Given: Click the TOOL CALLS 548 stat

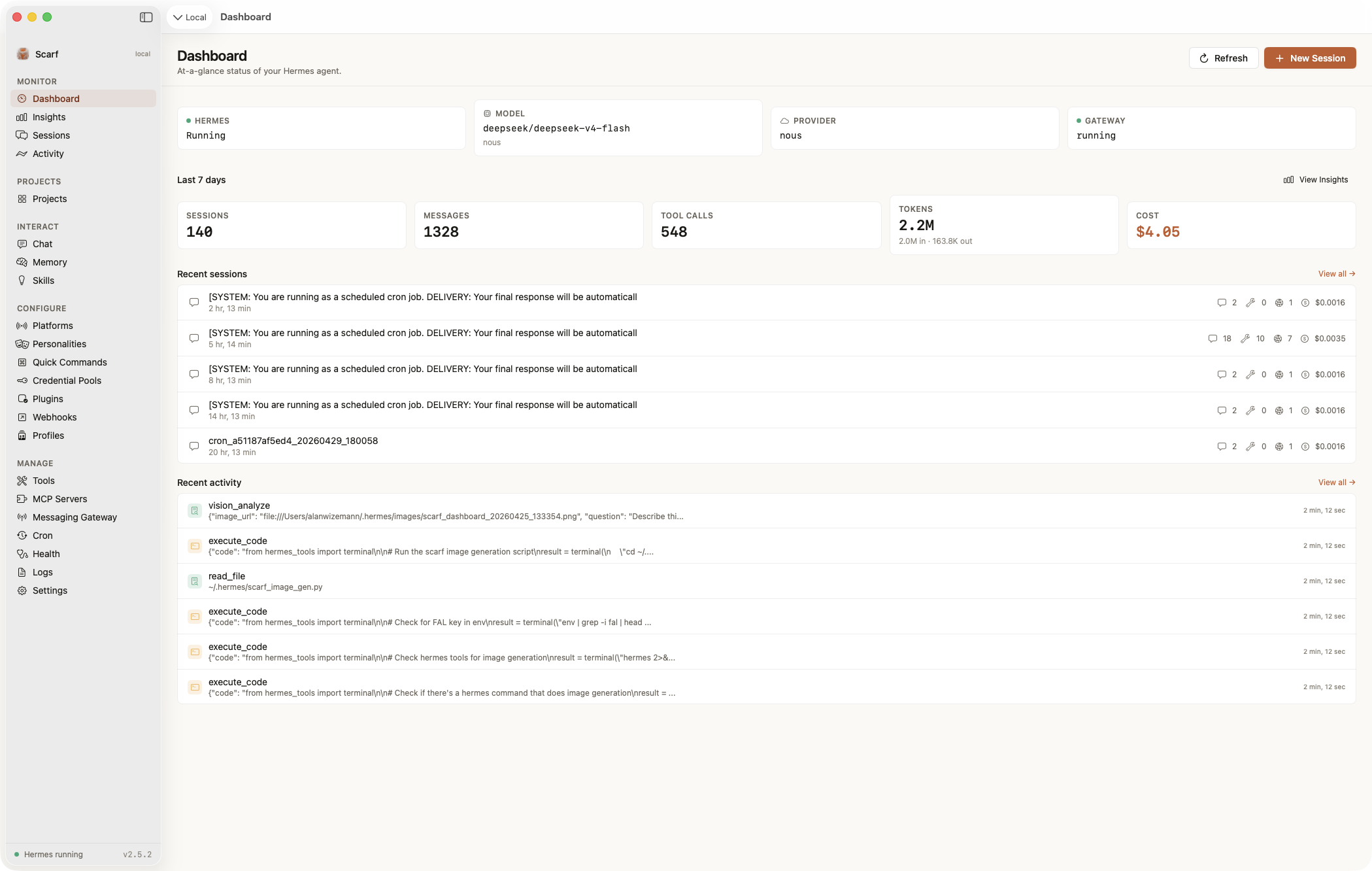Looking at the screenshot, I should pos(767,225).
